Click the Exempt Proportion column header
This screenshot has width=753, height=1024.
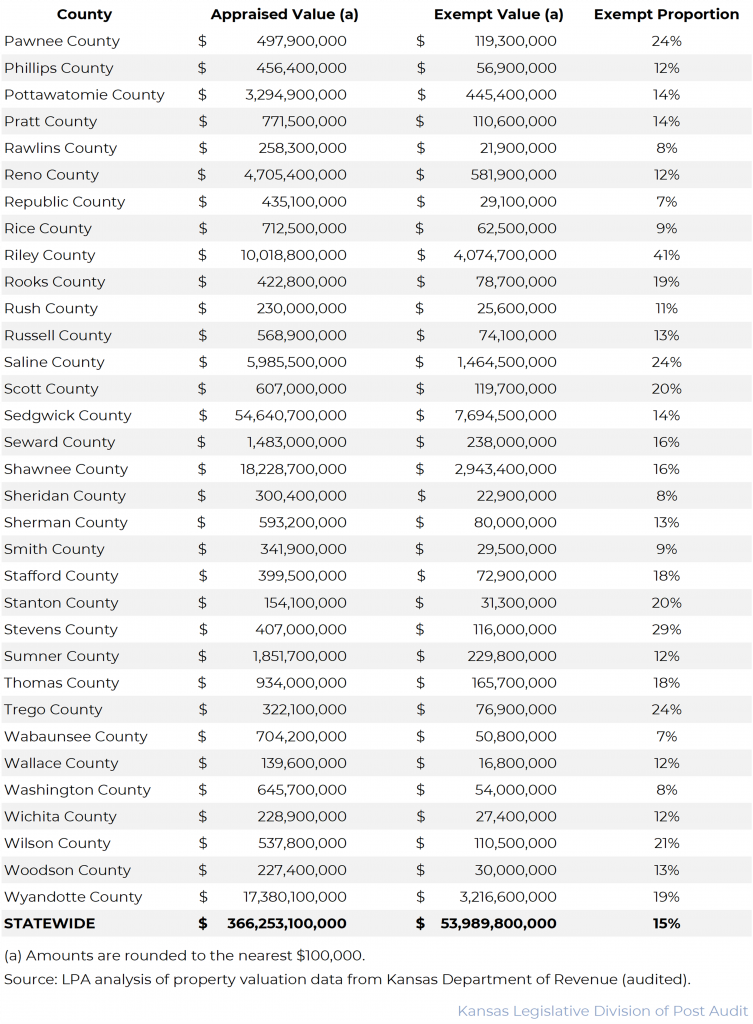(666, 15)
